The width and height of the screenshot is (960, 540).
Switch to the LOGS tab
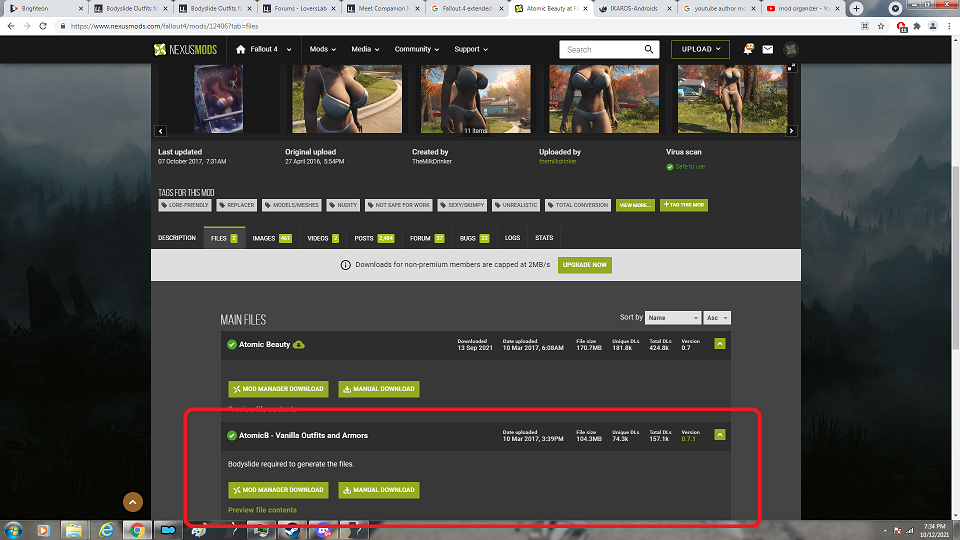pos(512,238)
